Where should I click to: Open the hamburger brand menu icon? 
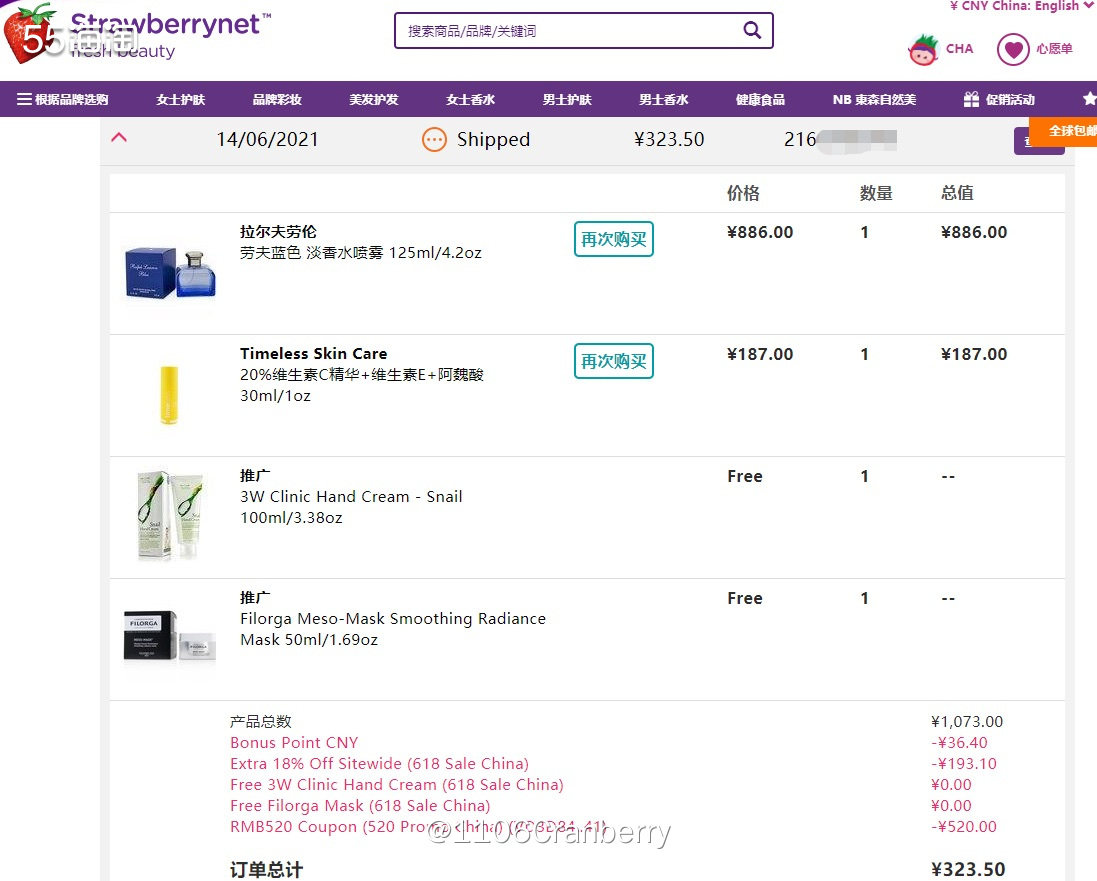24,99
